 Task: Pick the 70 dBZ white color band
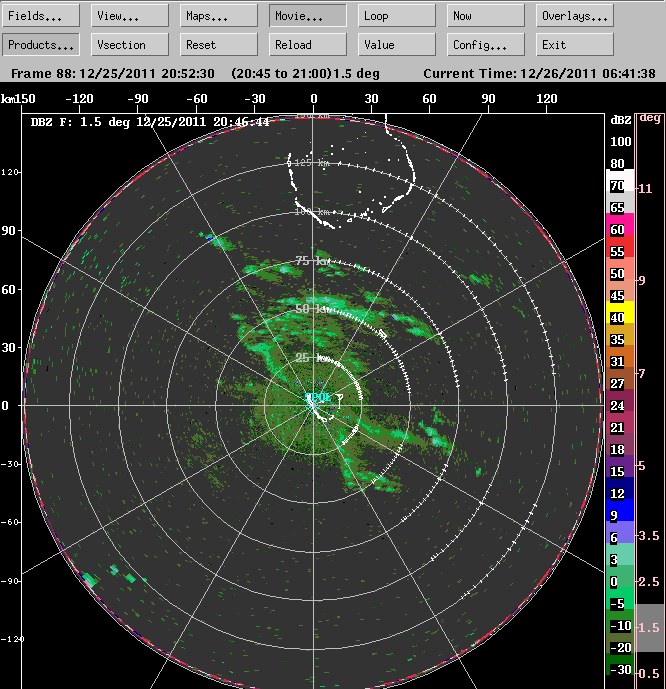coord(620,180)
